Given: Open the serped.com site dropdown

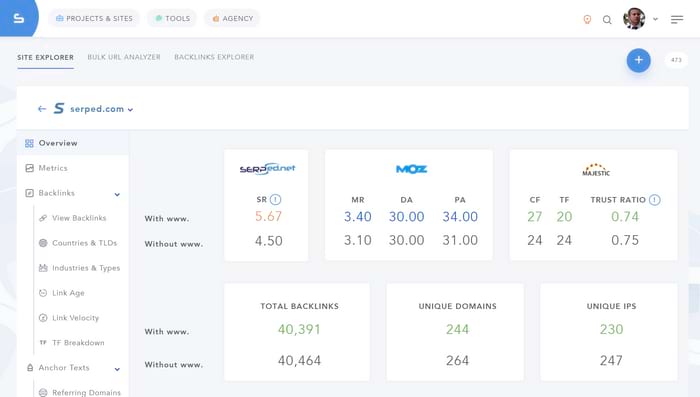Looking at the screenshot, I should (101, 109).
